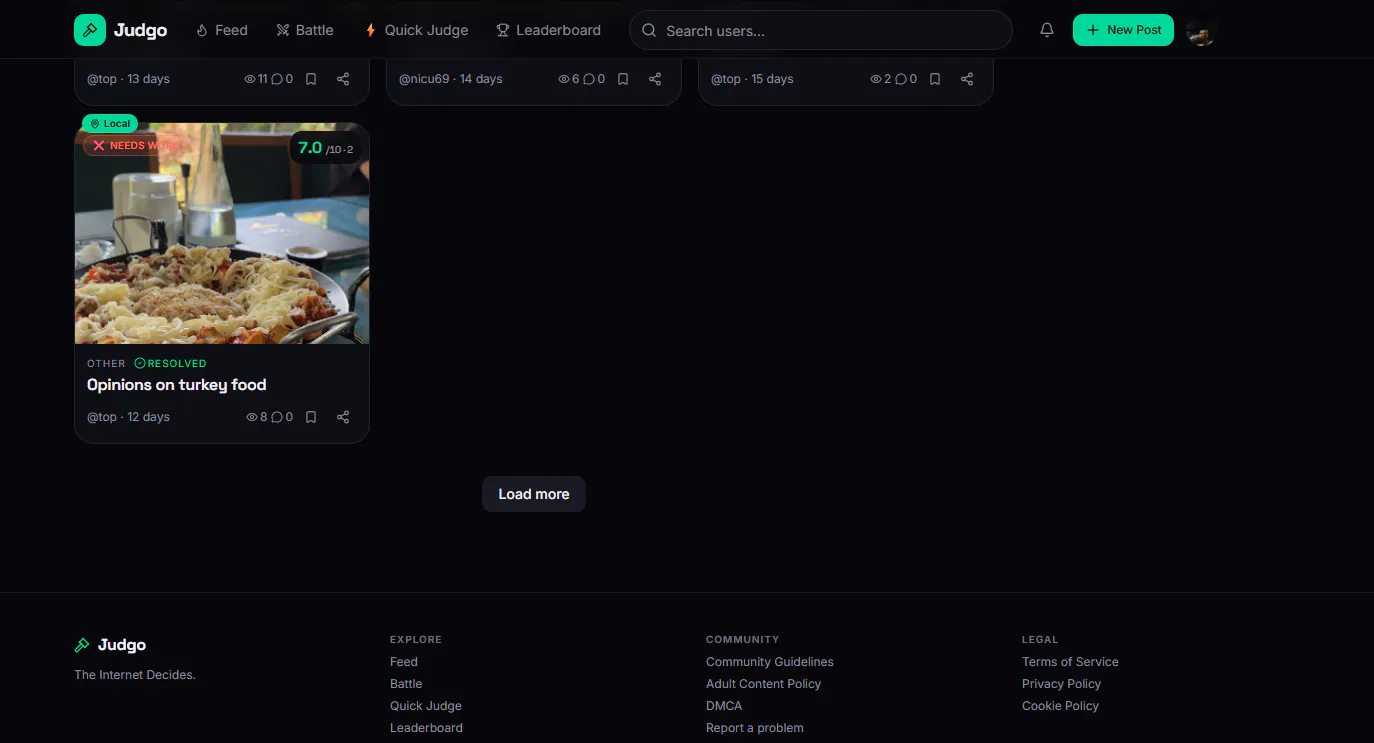Open the footer Battle link
Image resolution: width=1374 pixels, height=743 pixels.
pyautogui.click(x=406, y=684)
